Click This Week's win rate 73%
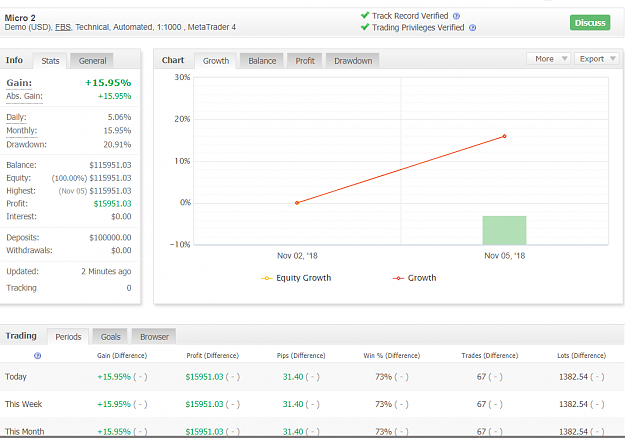The width and height of the screenshot is (625, 438). pyautogui.click(x=383, y=404)
